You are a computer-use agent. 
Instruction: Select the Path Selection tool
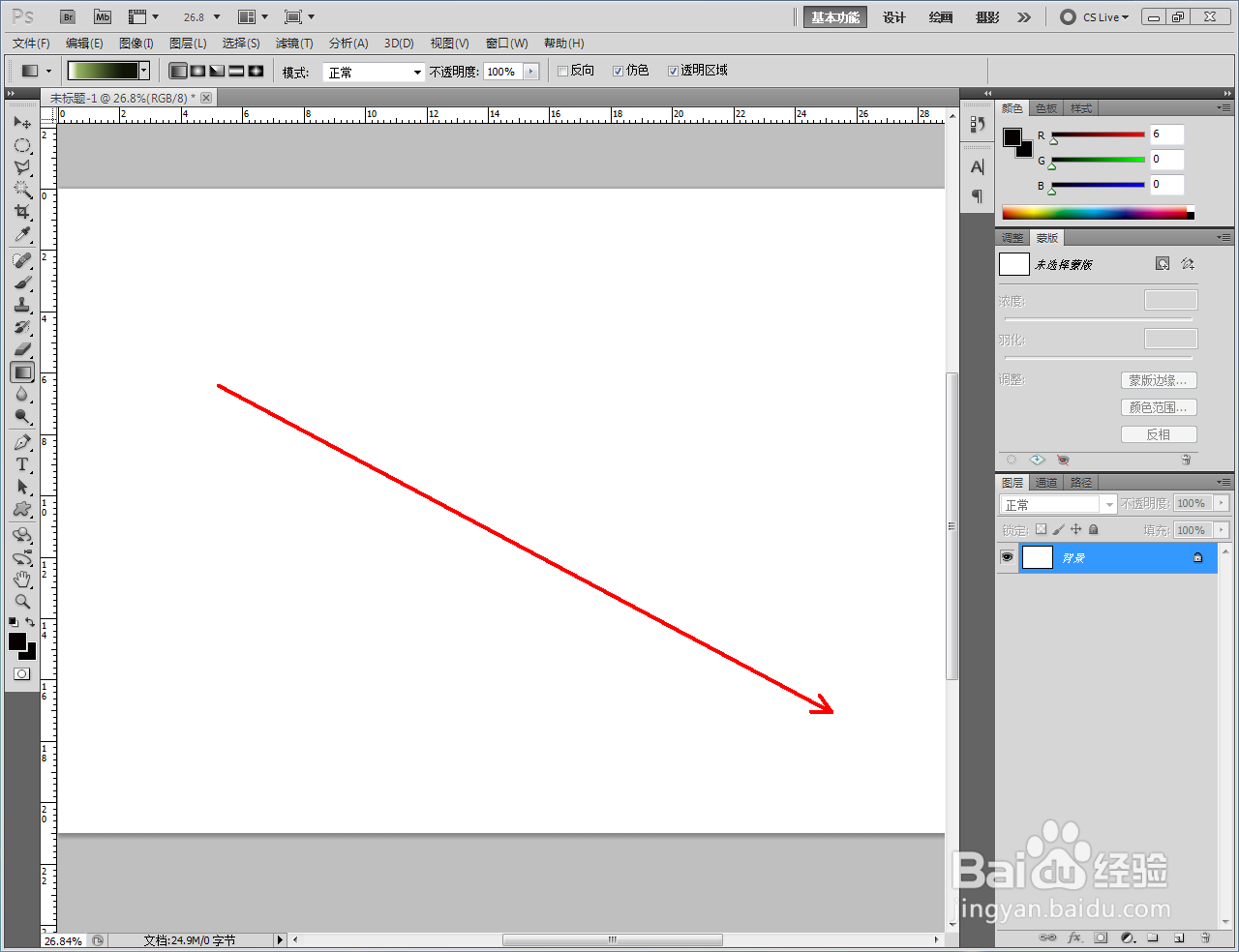pyautogui.click(x=22, y=487)
